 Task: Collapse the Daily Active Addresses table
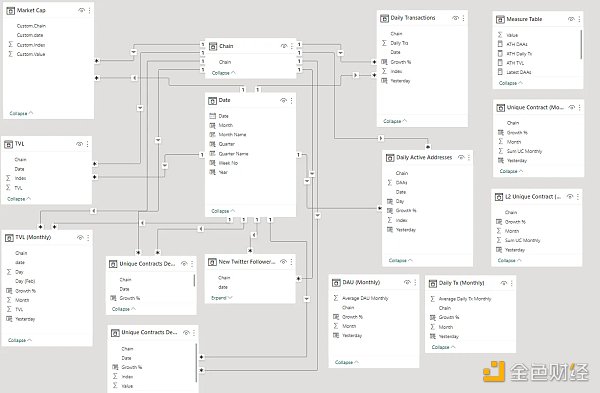[401, 260]
